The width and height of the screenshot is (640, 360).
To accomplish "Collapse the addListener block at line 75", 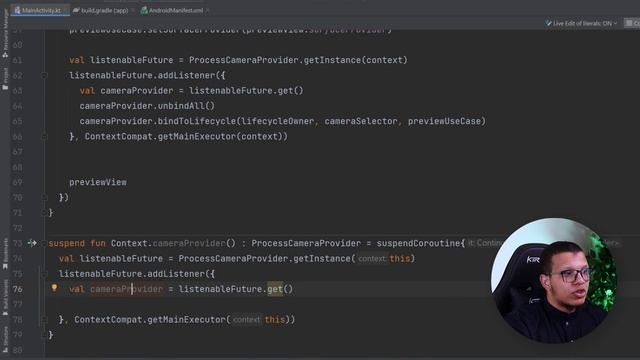I will [44, 274].
